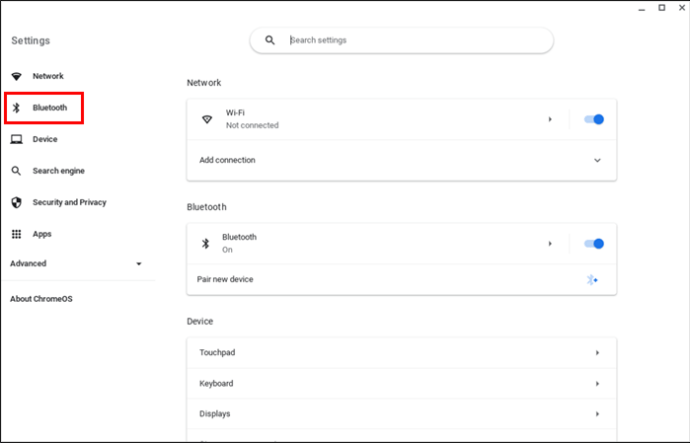This screenshot has width=690, height=443.
Task: Click the Wi-Fi Not connected label
Action: 252,125
